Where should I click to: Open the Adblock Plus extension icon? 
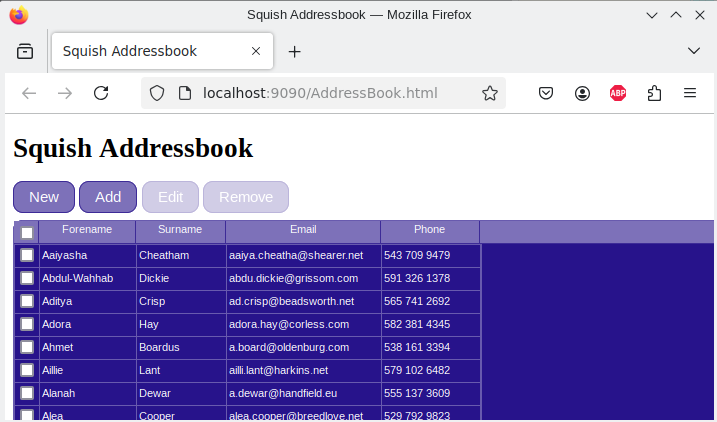coord(618,93)
